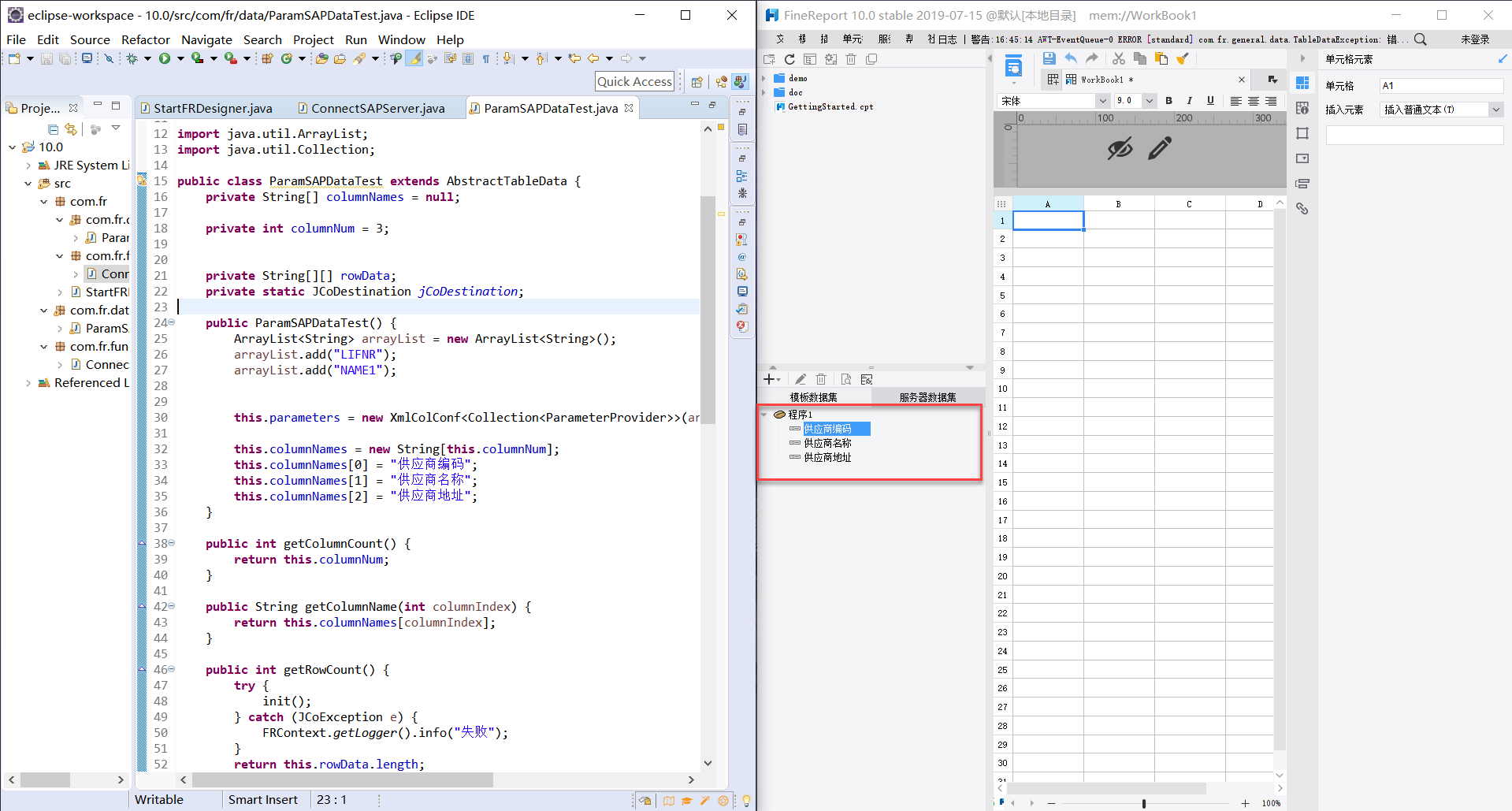
Task: Toggle Bold formatting in FineReport
Action: [x=1168, y=101]
